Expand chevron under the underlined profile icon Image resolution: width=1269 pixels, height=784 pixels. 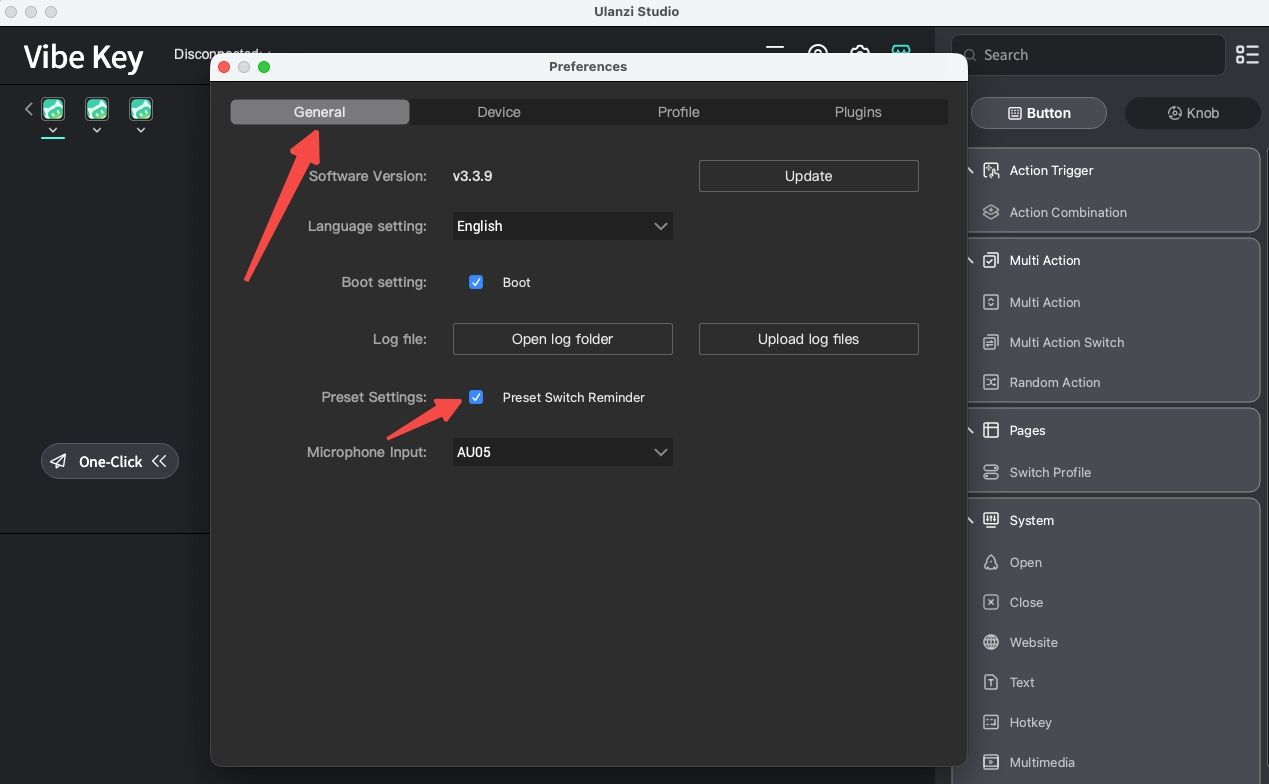(x=53, y=130)
